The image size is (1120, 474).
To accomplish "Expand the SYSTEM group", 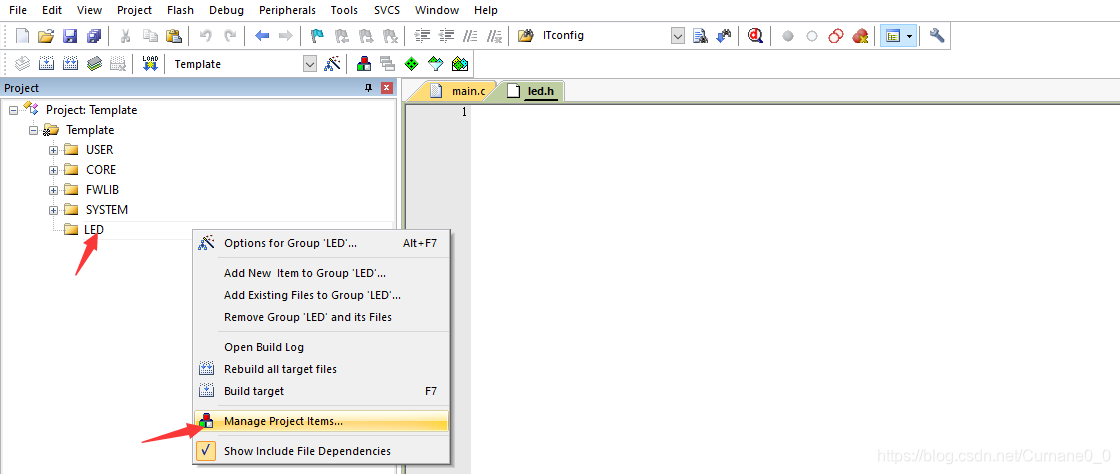I will tap(53, 210).
